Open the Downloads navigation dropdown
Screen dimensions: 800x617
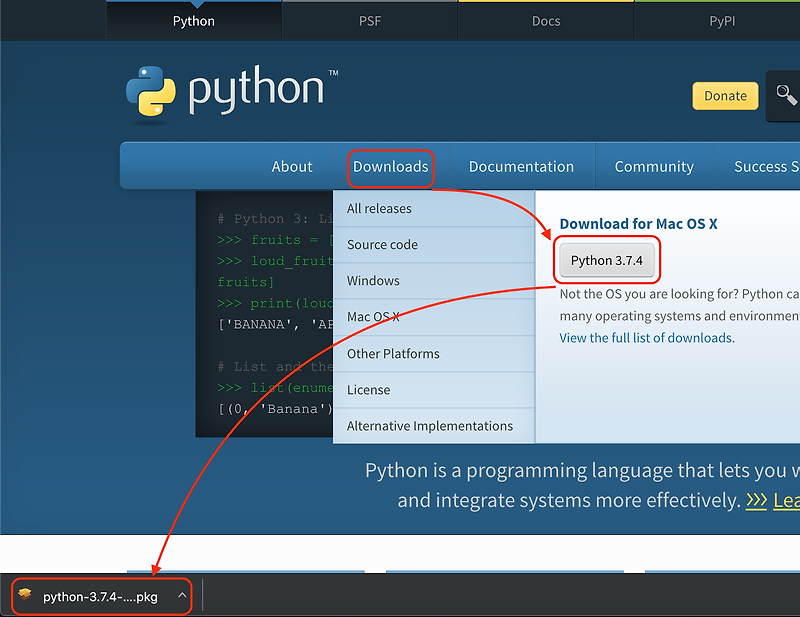(391, 167)
